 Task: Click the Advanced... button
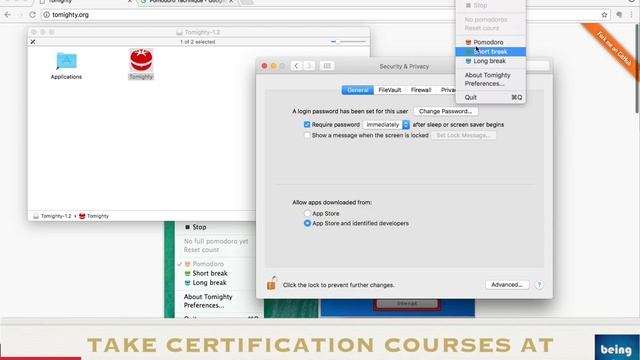coord(507,284)
